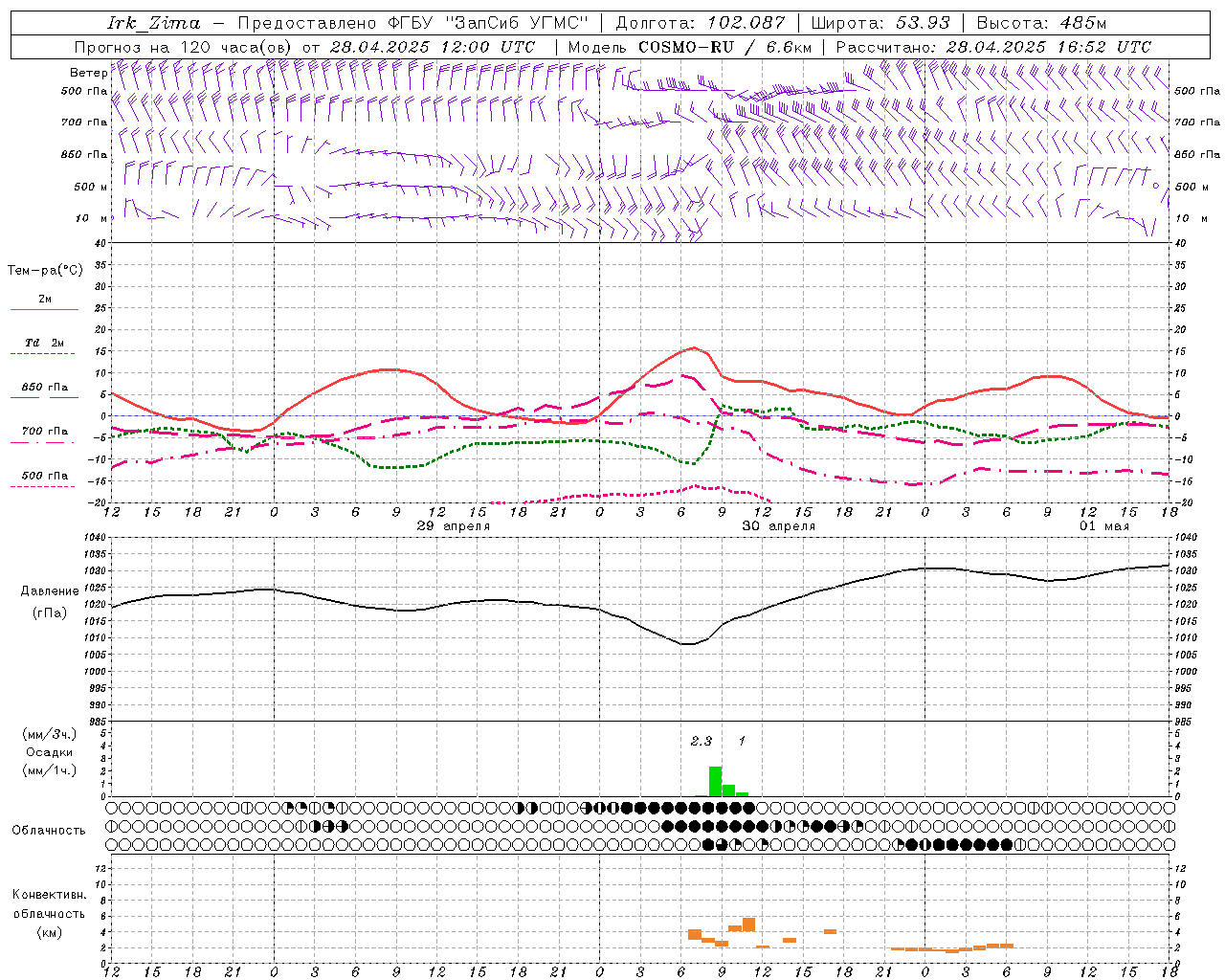Screen dimensions: 1225x980
Task: Click the "Облачность" cloudiness label
Action: (x=49, y=831)
